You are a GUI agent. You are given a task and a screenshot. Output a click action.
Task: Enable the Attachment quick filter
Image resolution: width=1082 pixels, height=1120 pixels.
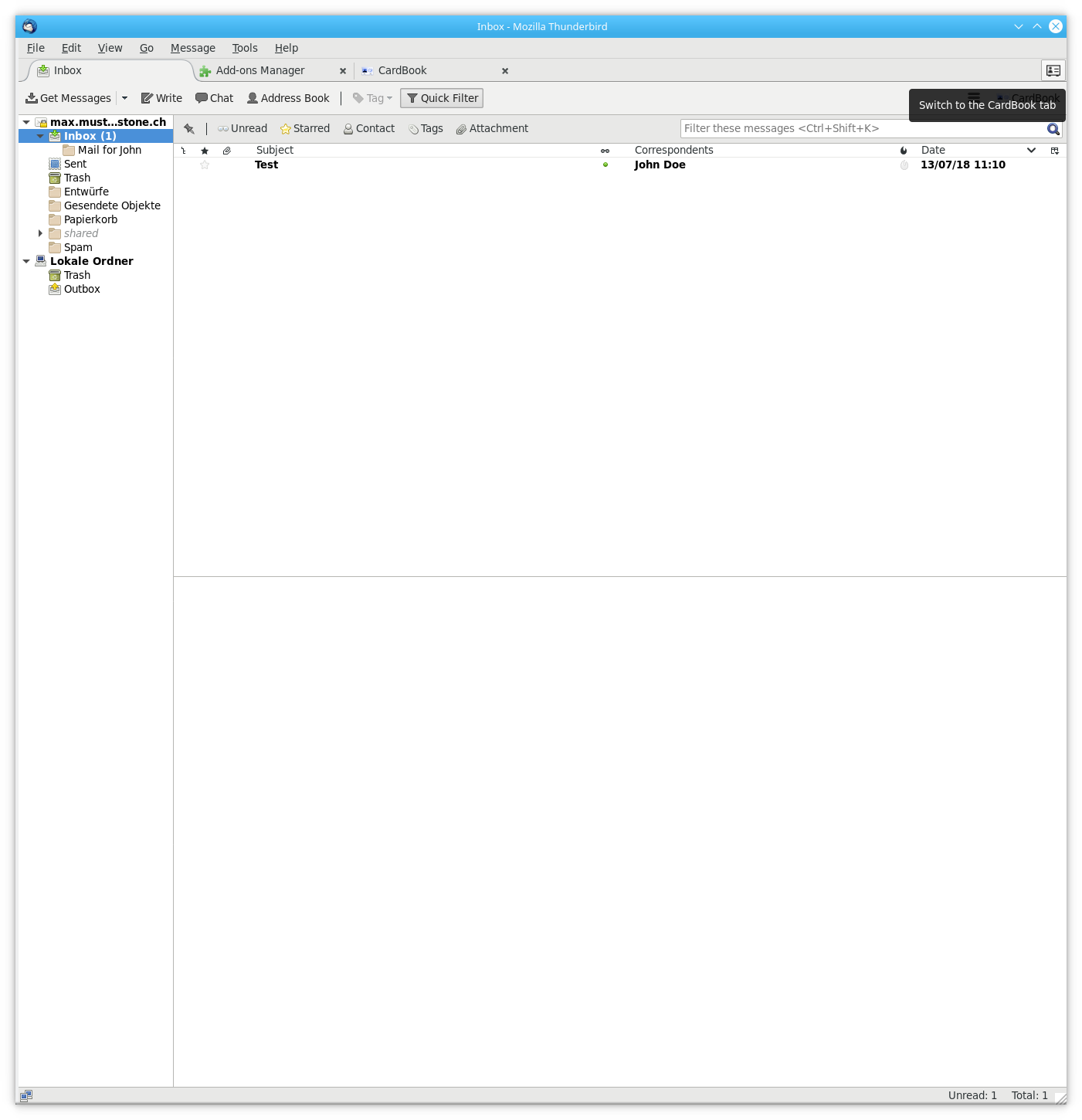pos(492,129)
